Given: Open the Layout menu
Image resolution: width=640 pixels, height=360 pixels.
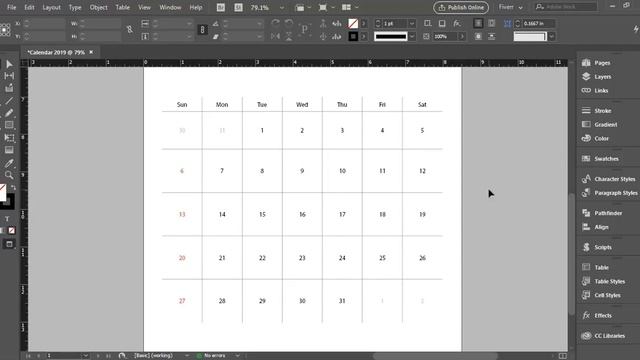Looking at the screenshot, I should (x=51, y=7).
